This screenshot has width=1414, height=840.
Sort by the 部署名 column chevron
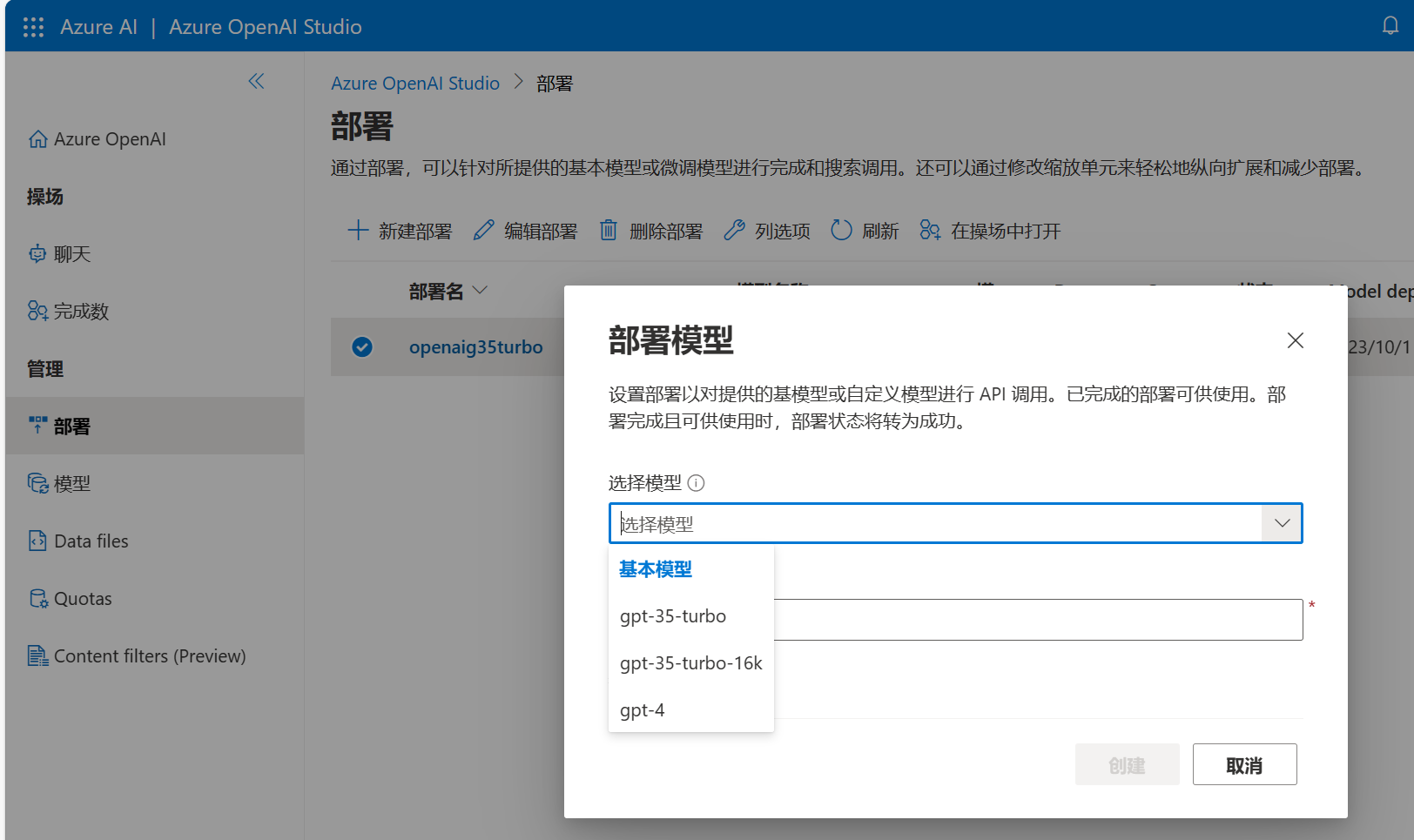[x=480, y=290]
